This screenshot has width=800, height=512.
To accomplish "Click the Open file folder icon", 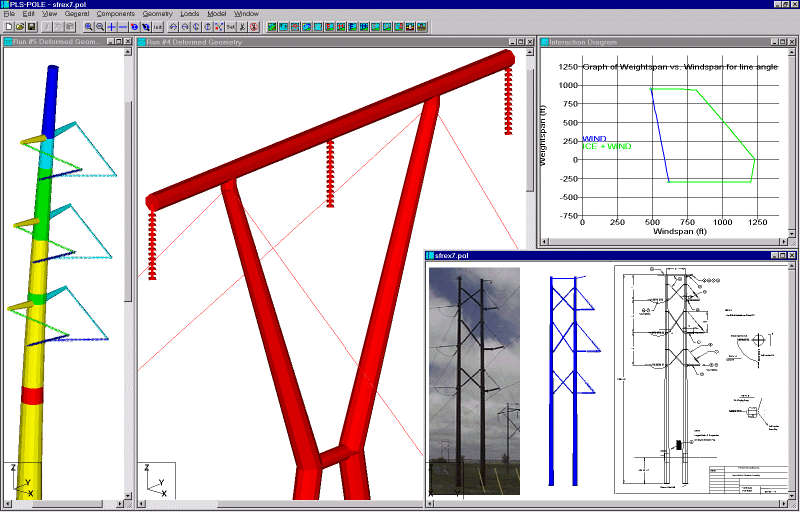I will pos(20,27).
